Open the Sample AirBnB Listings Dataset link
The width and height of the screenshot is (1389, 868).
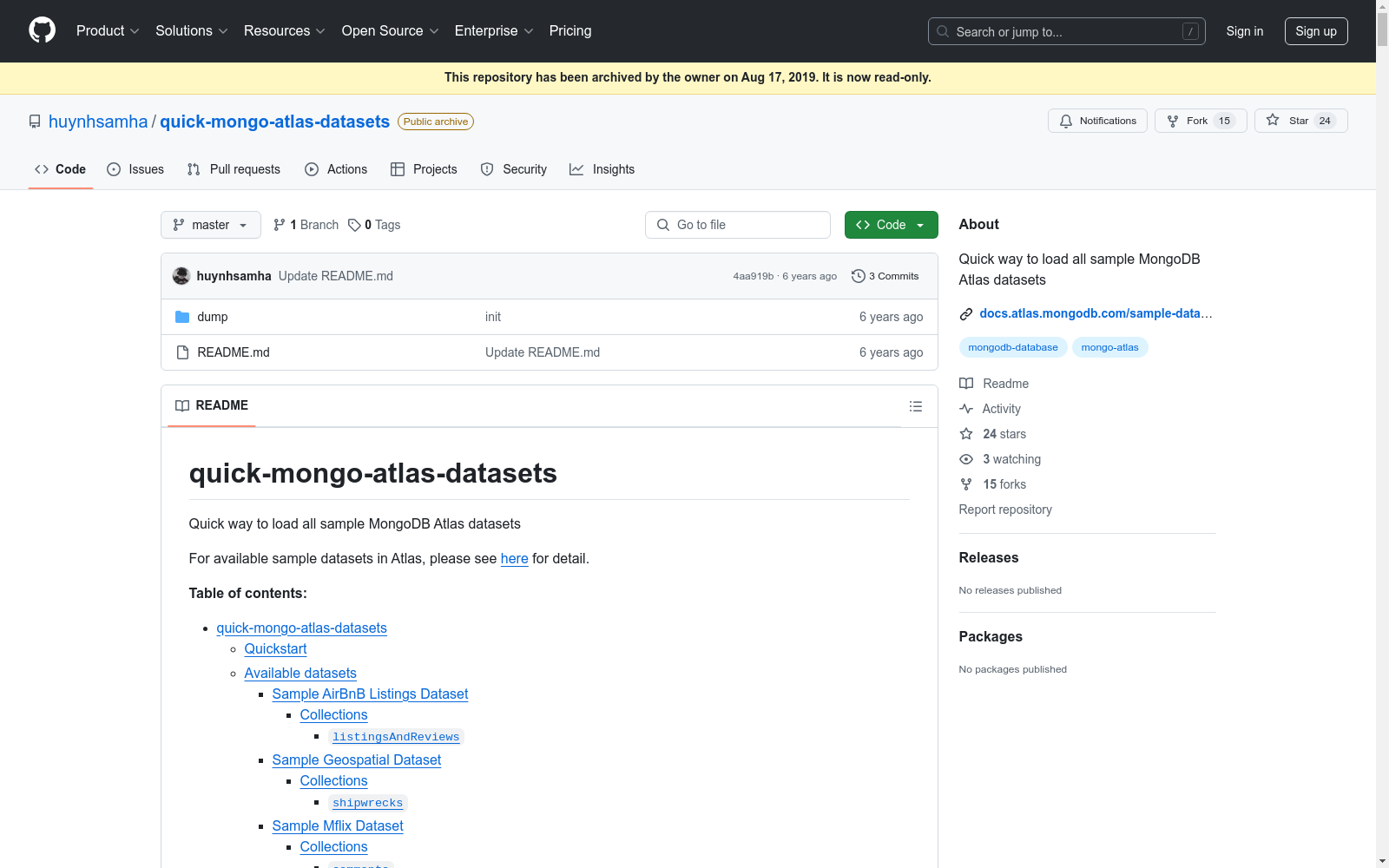(370, 694)
